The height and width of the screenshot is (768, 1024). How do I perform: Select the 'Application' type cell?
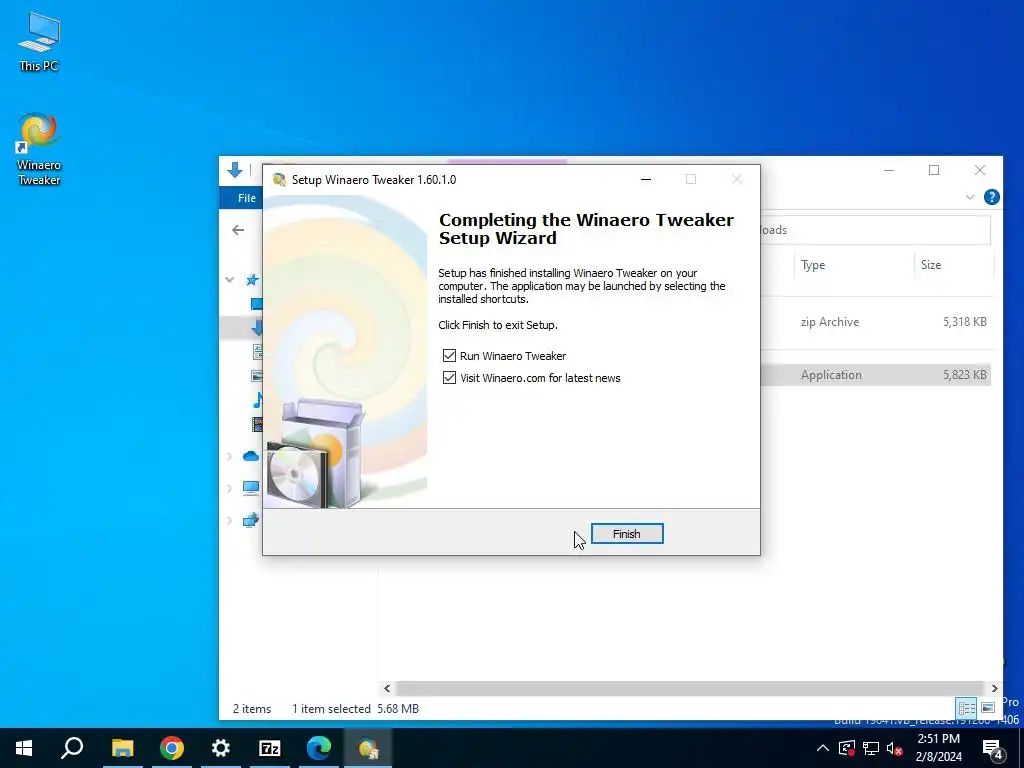coord(831,375)
